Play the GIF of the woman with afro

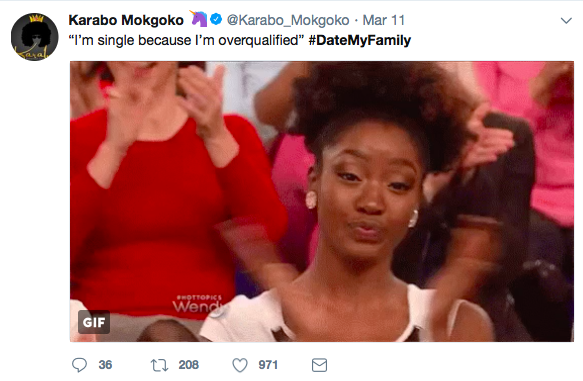coord(322,201)
